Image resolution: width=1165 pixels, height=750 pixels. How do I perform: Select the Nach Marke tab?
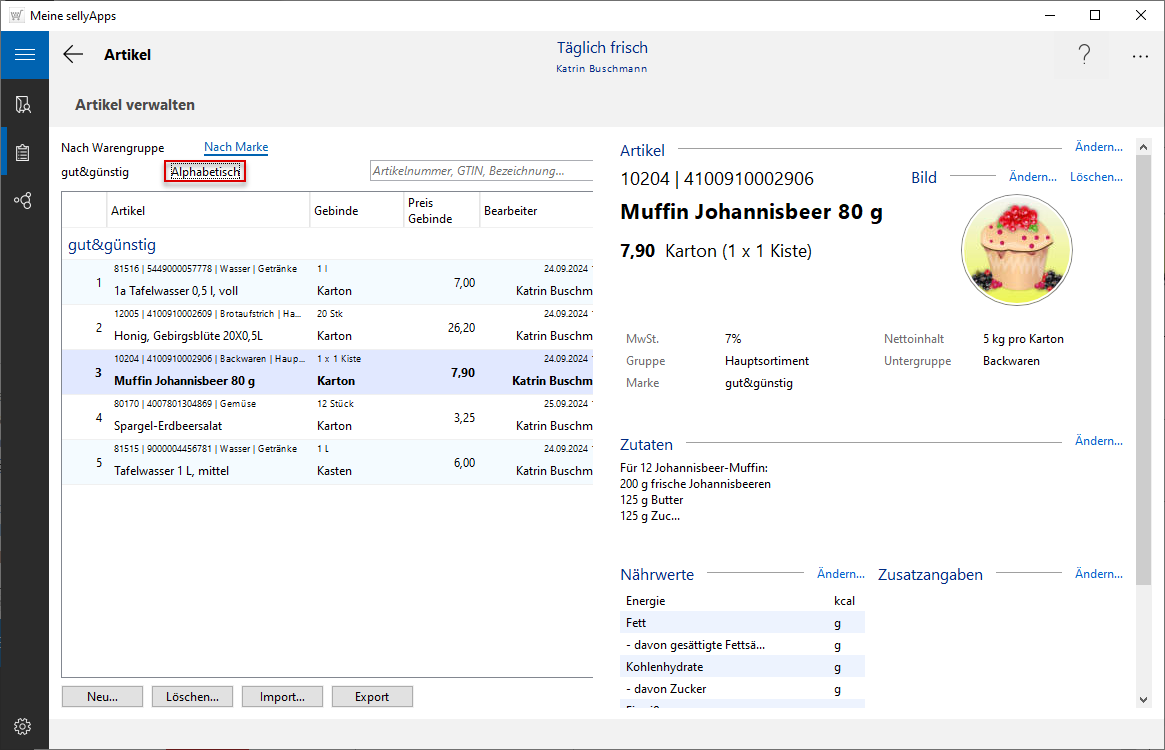tap(236, 148)
